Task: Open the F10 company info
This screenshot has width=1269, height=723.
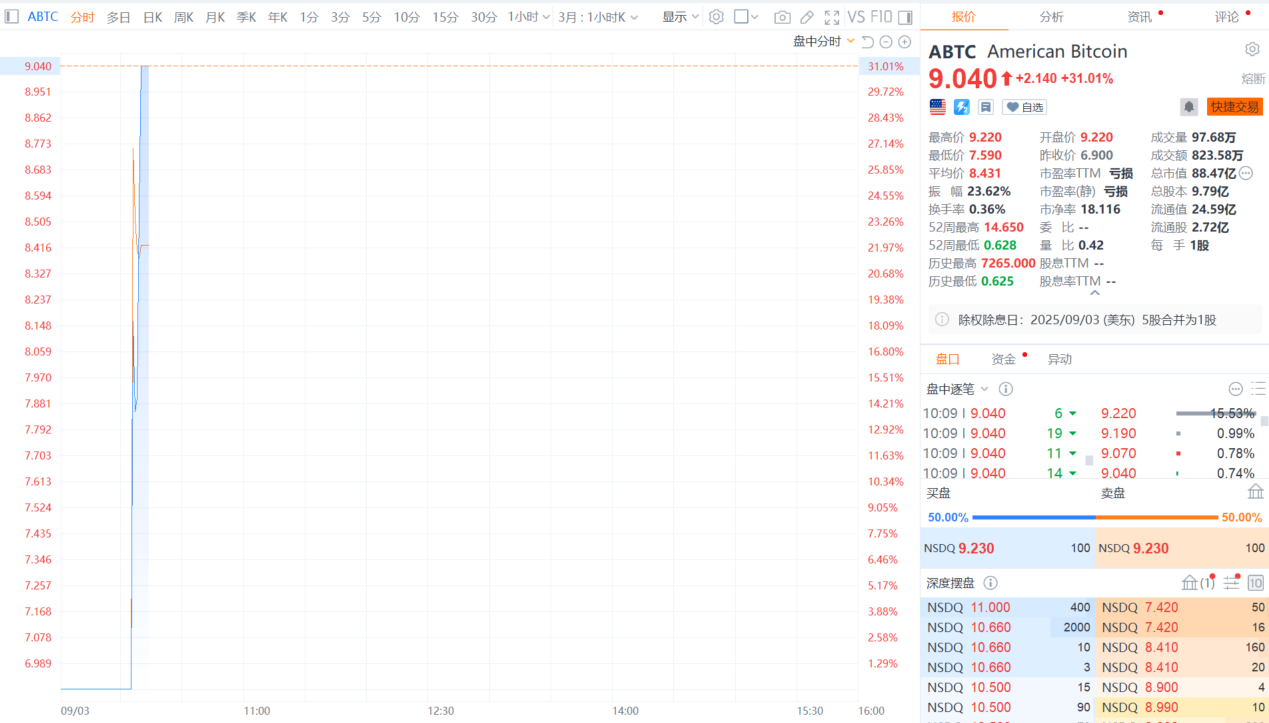Action: coord(881,17)
